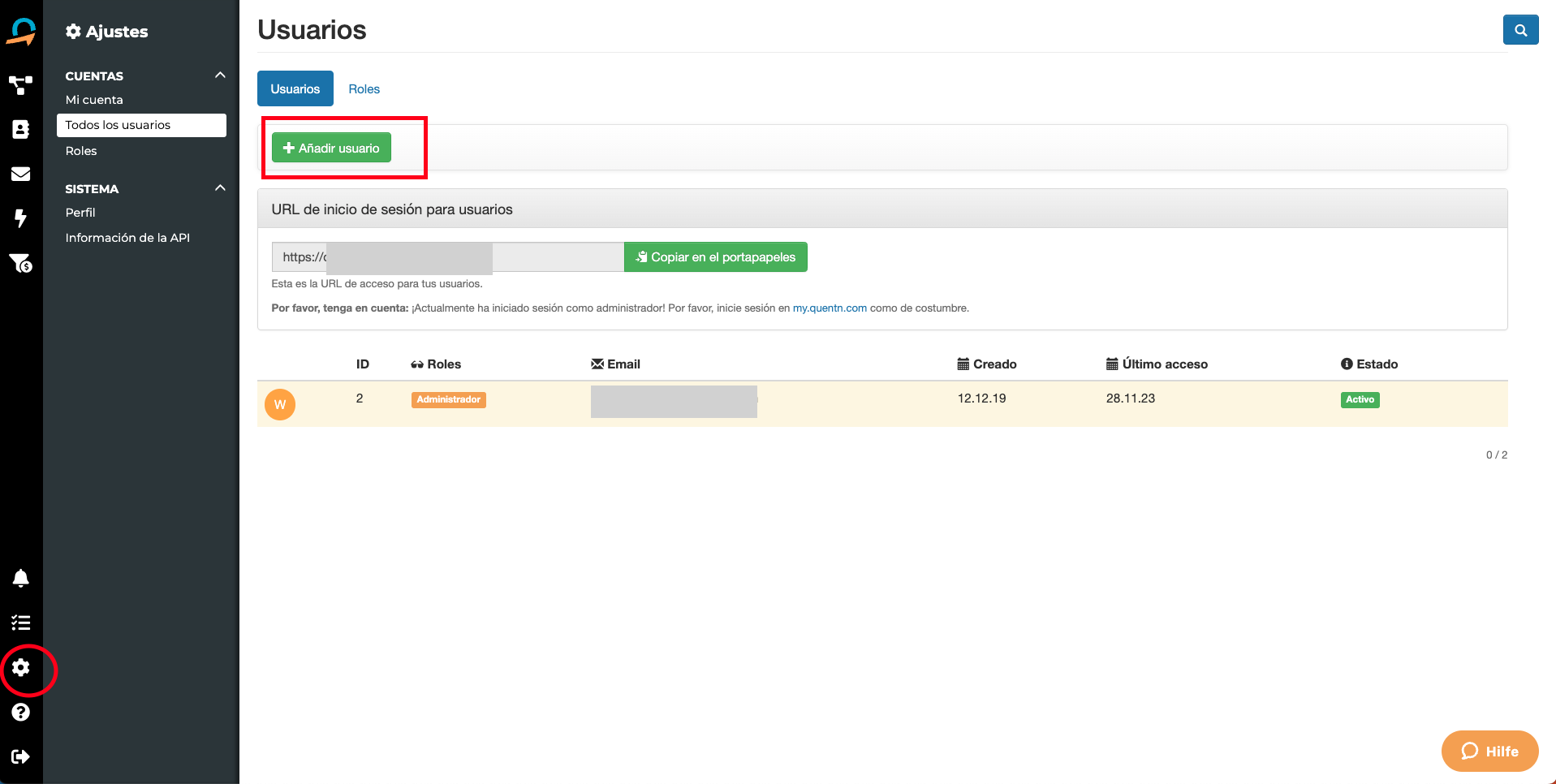Click the blue search button
Viewport: 1556px width, 784px height.
[1520, 30]
